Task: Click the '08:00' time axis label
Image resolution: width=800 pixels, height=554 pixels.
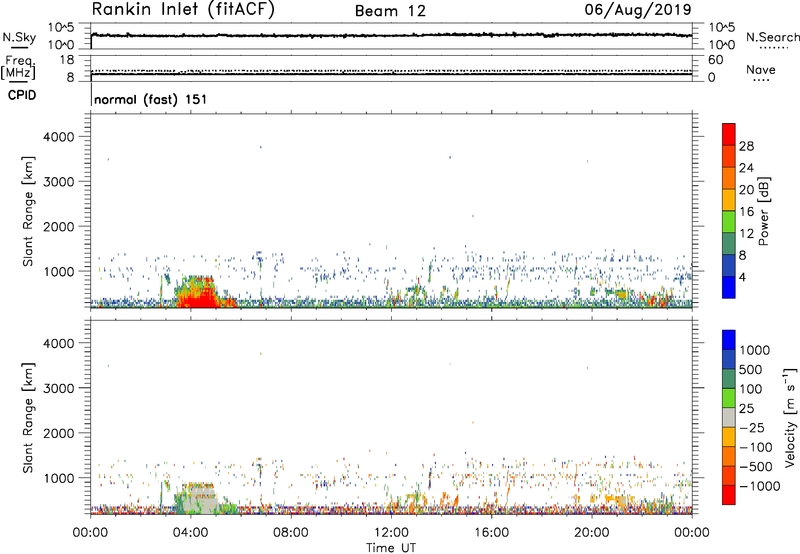Action: (x=291, y=533)
